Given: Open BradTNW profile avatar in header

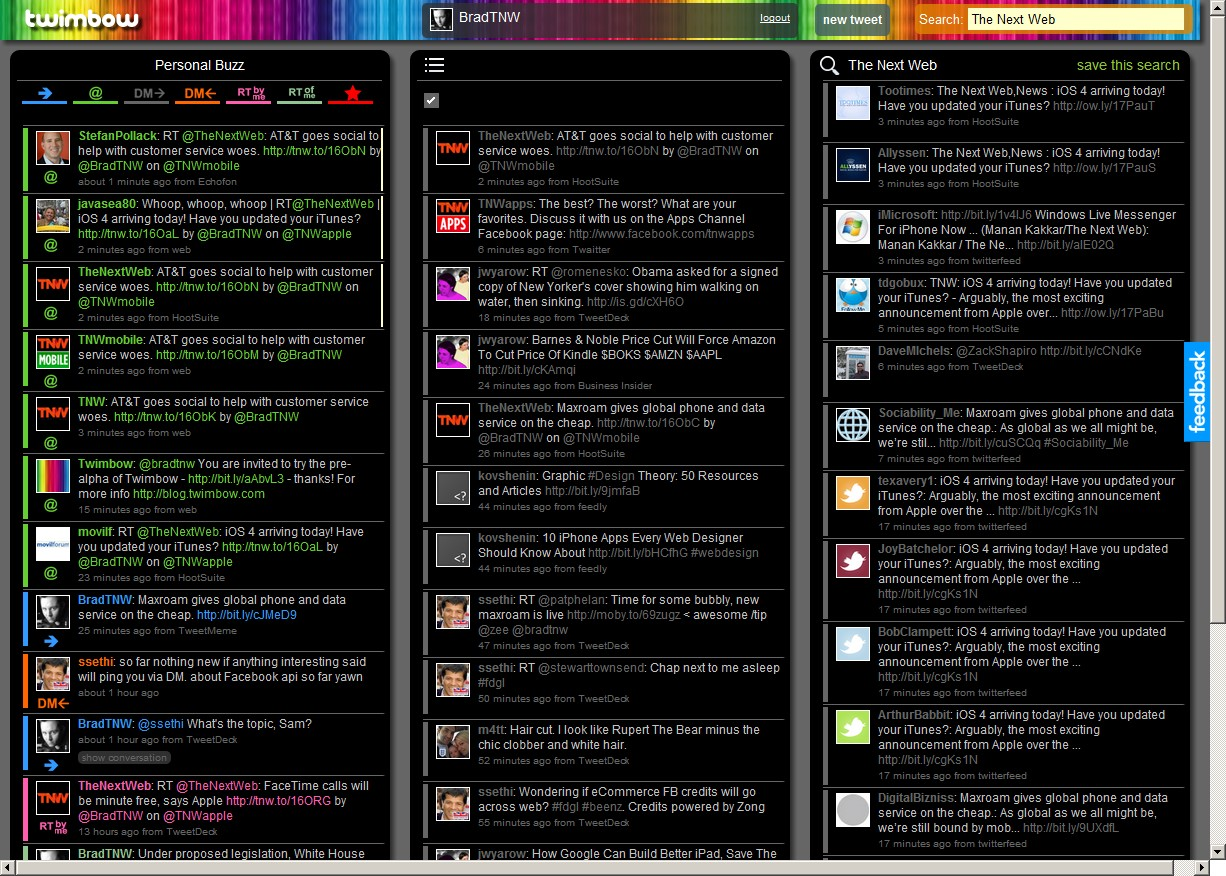Looking at the screenshot, I should (x=440, y=19).
